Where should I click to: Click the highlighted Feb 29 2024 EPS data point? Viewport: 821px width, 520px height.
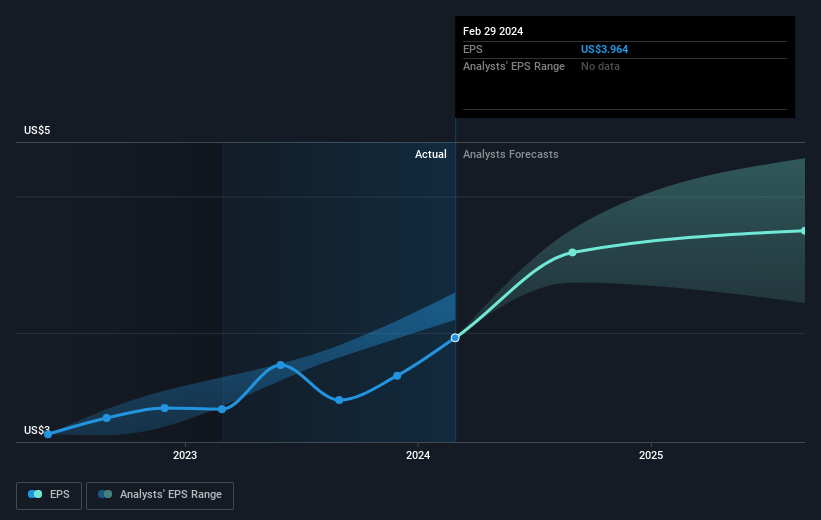455,338
